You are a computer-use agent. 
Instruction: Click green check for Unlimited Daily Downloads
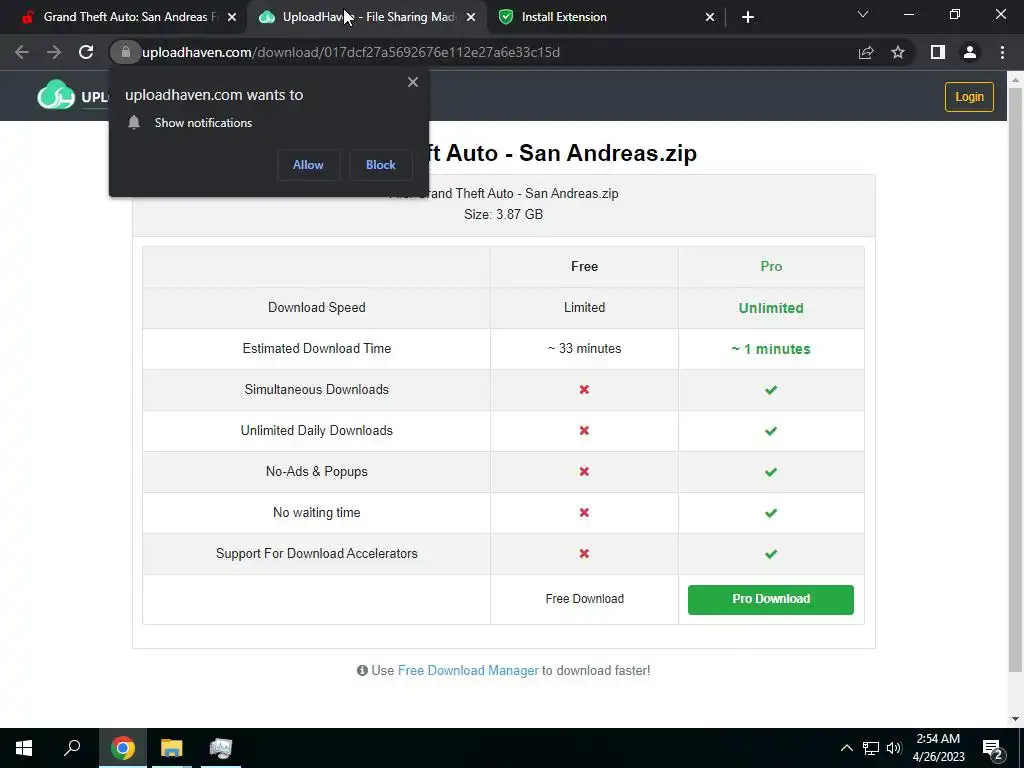point(771,431)
